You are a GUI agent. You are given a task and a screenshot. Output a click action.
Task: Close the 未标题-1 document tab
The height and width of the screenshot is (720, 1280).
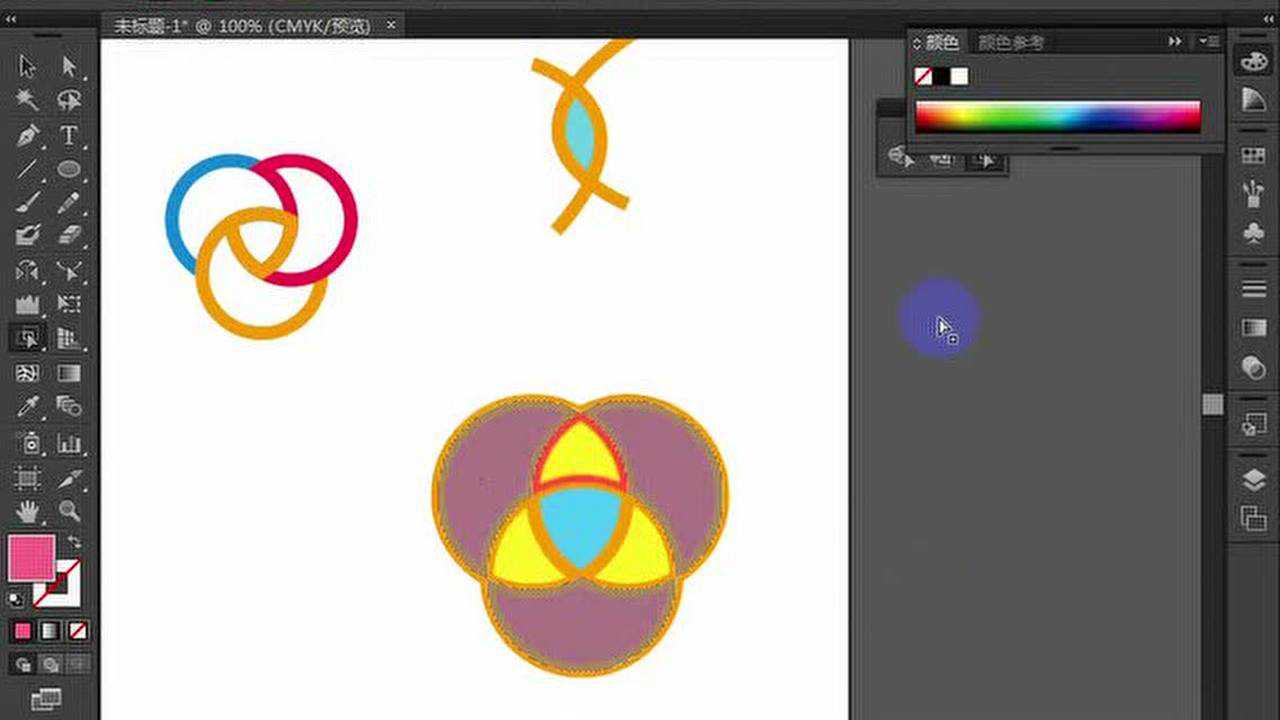pos(390,26)
